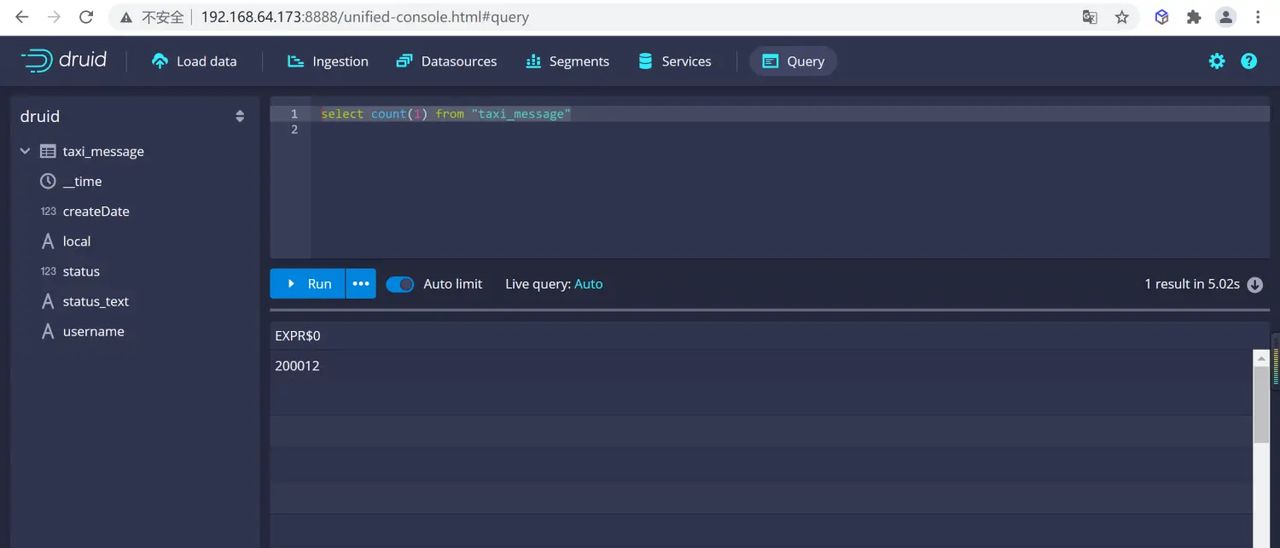Select the createDate column
1280x548 pixels.
click(x=96, y=211)
